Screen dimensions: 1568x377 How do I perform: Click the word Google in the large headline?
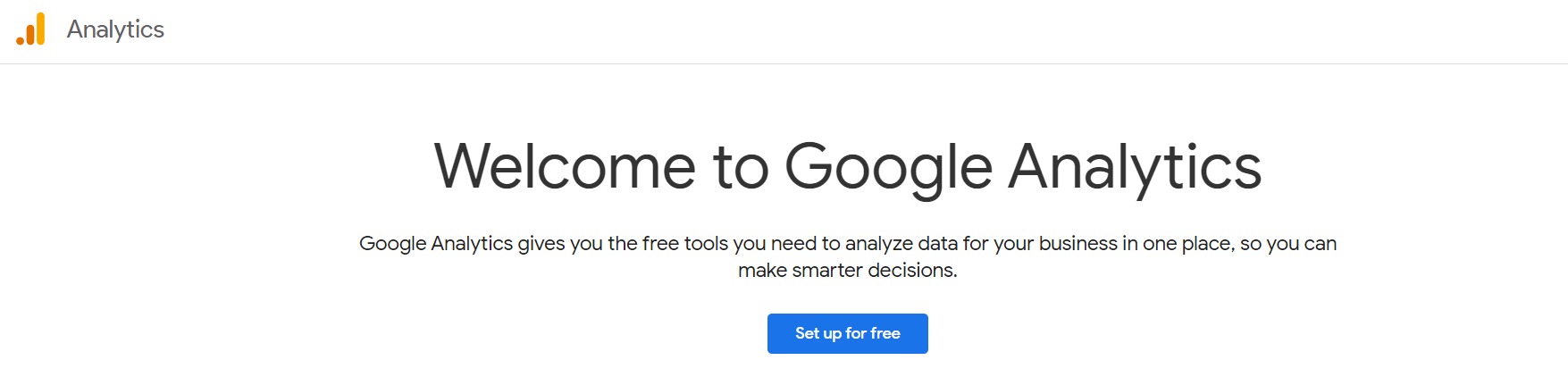888,169
